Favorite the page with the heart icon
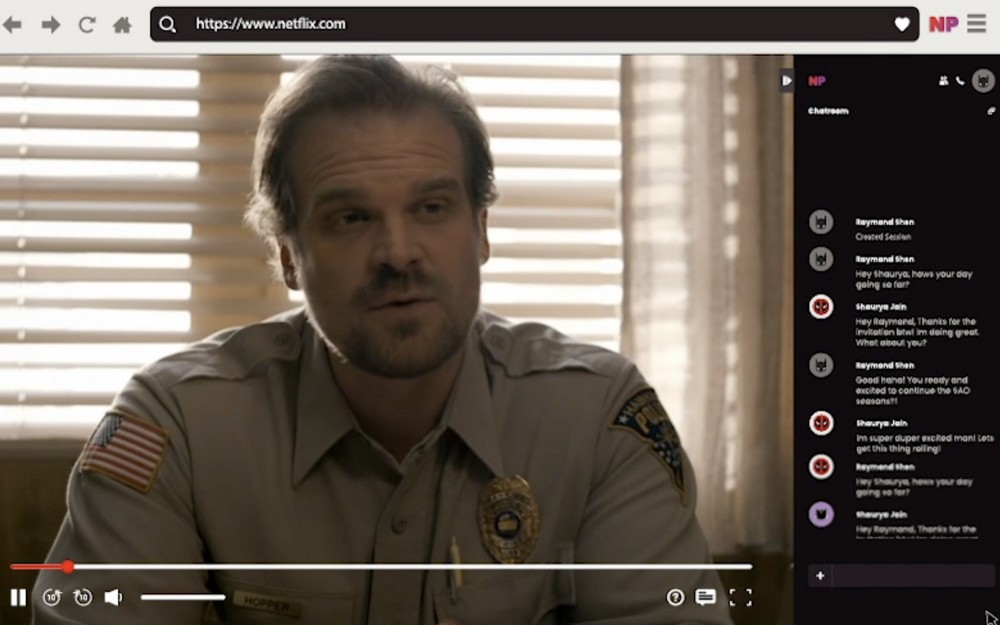The height and width of the screenshot is (625, 1000). 901,24
